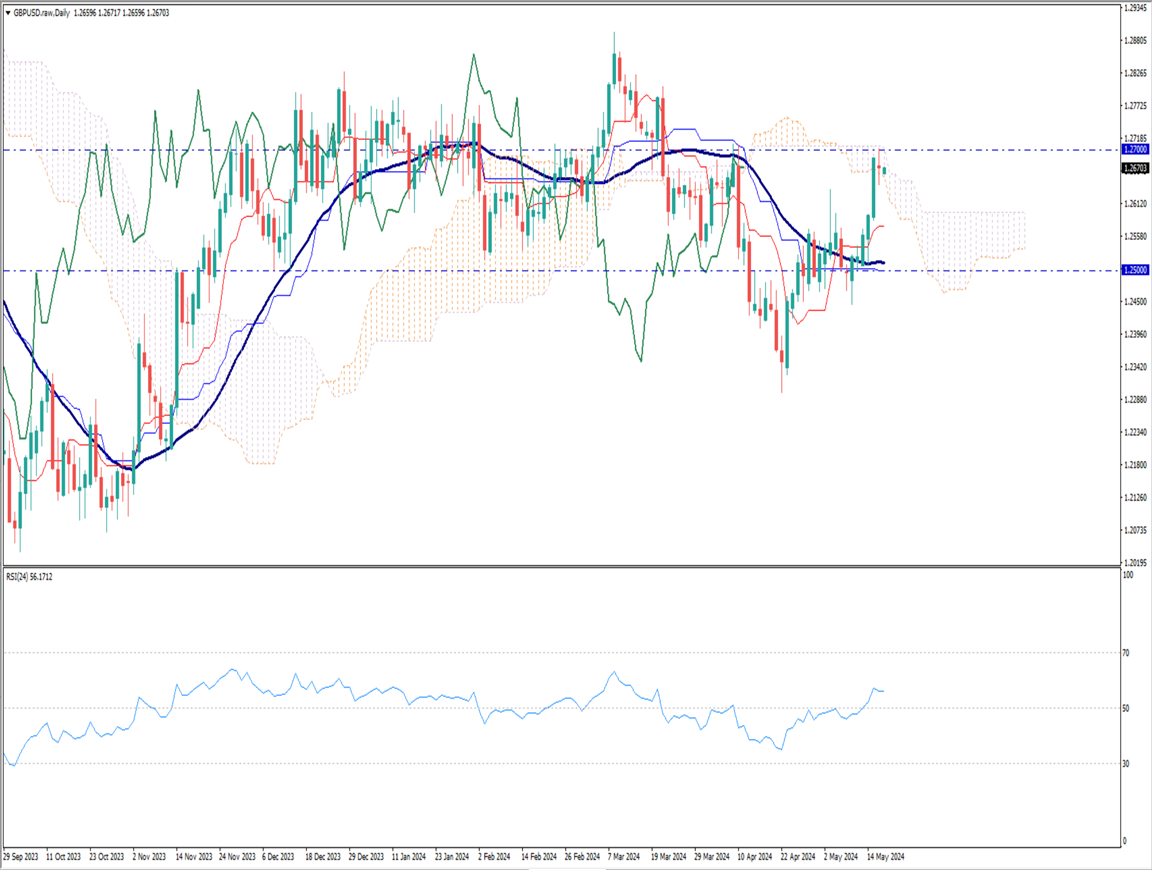
Task: Click the 29 Sep 2023 date label
Action: 21,857
